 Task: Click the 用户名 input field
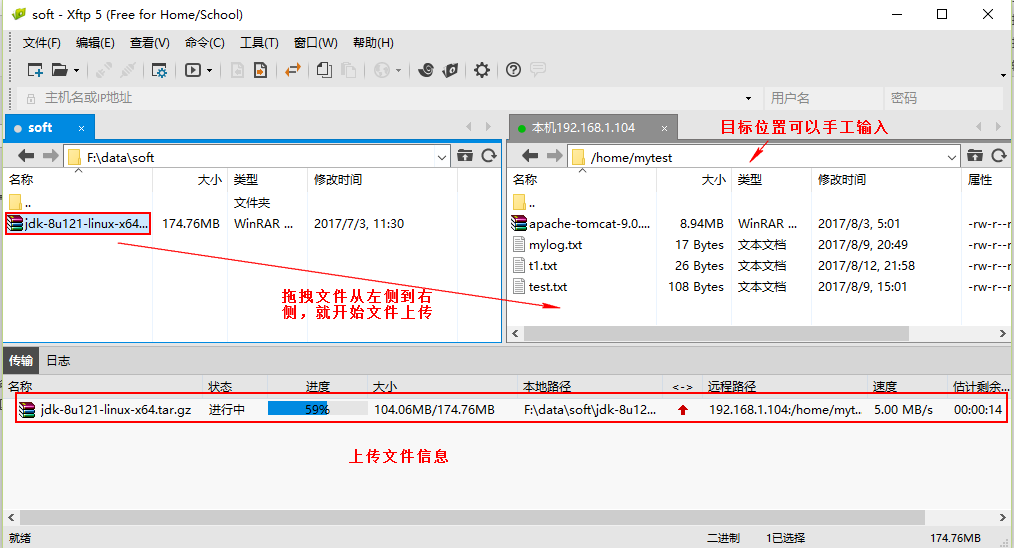pos(822,98)
